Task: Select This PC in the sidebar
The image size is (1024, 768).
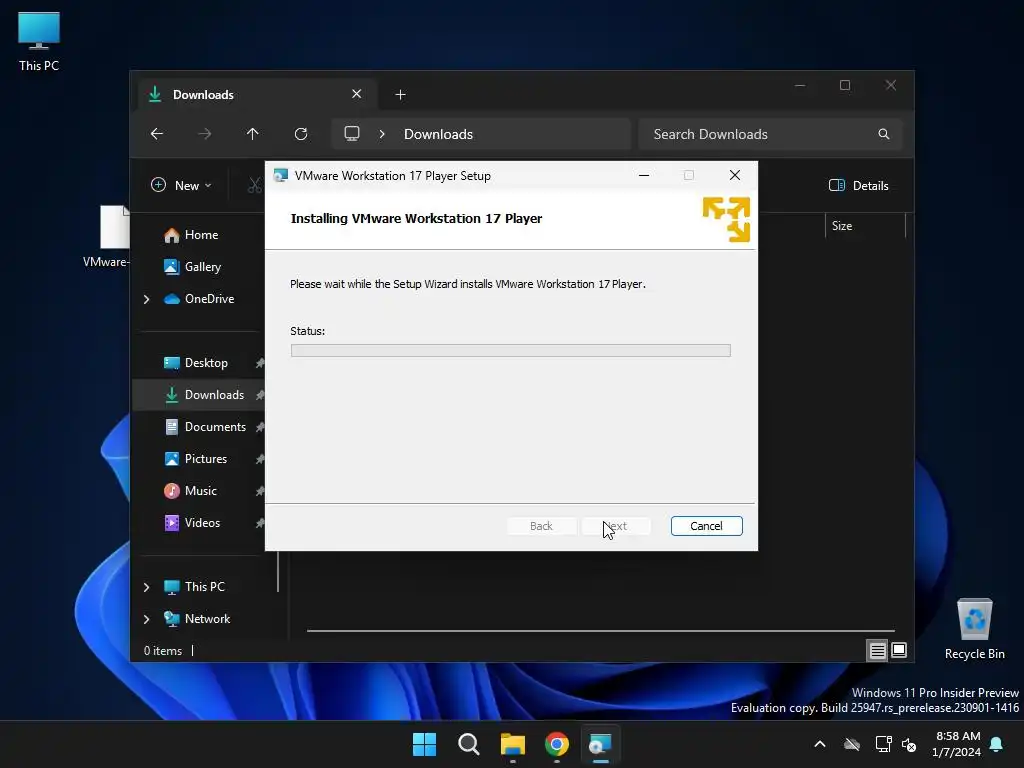Action: (x=204, y=586)
